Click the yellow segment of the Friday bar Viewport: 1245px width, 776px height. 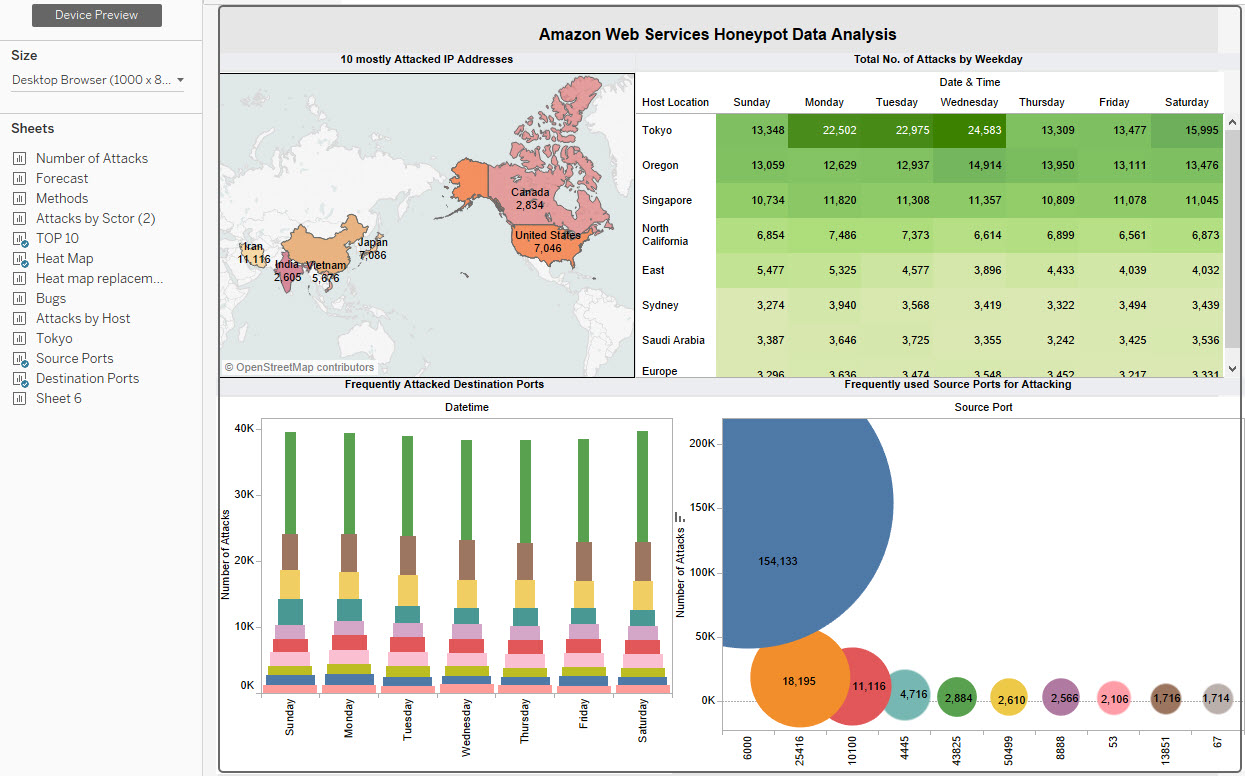coord(584,592)
